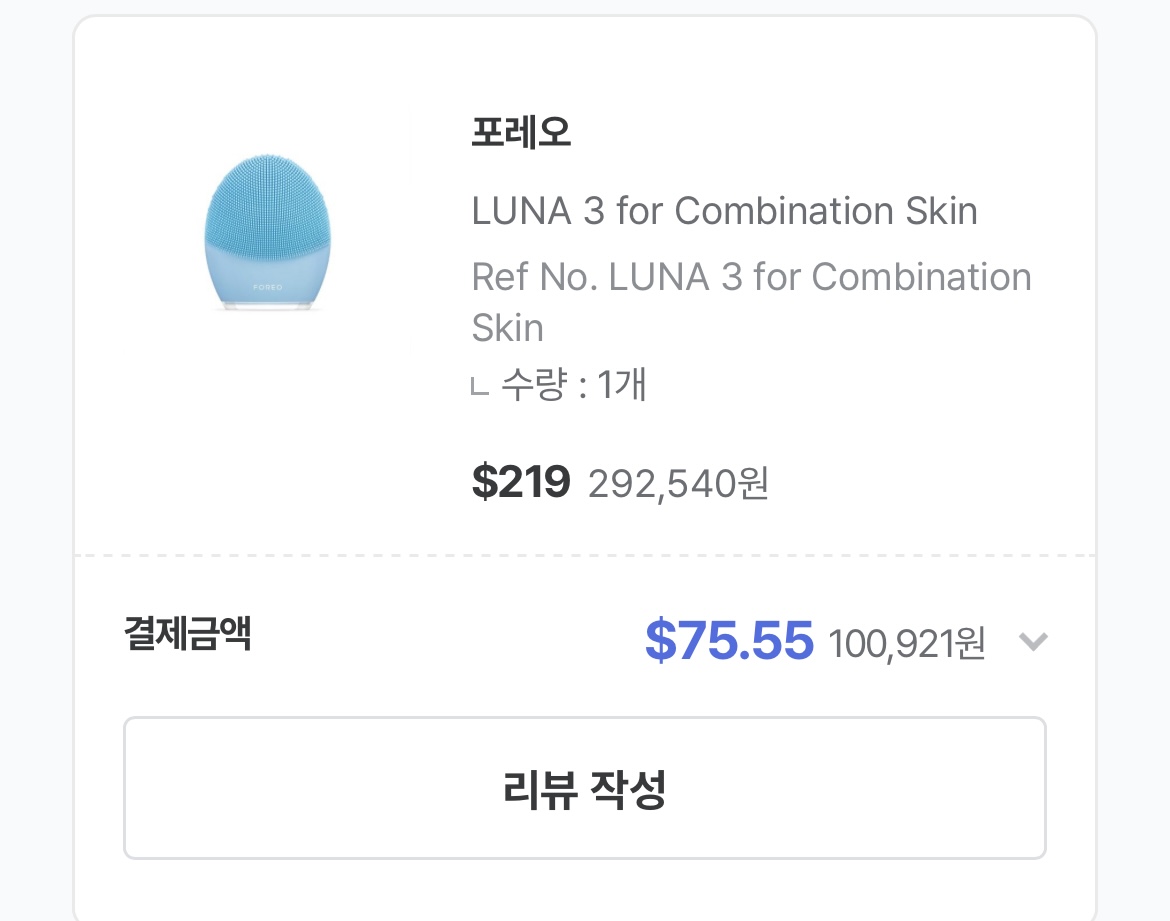The height and width of the screenshot is (921, 1170).
Task: Click the 1개 quantity count value
Action: pos(621,385)
